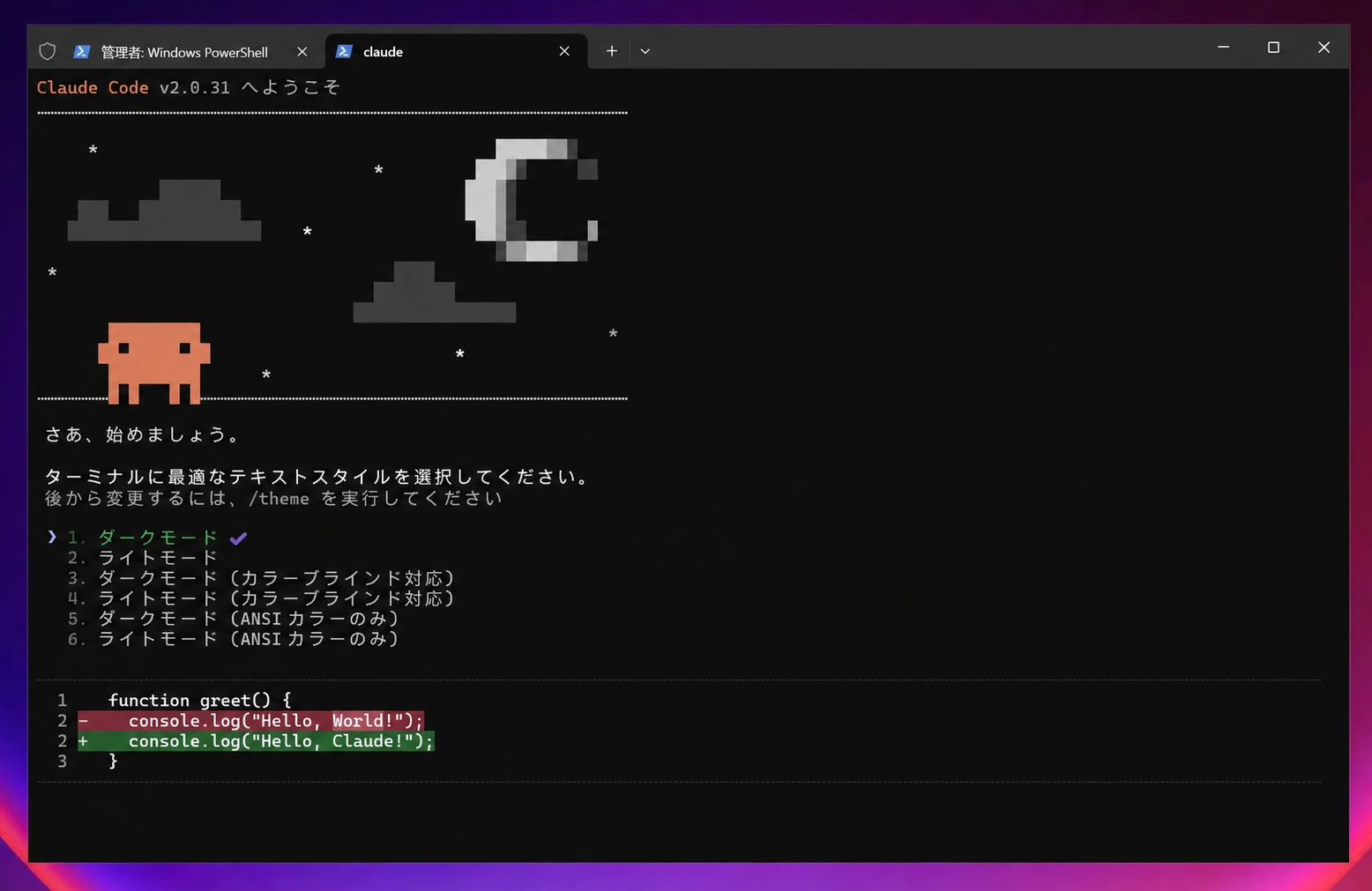Expand the new-tab profile dropdown arrow
Viewport: 1372px width, 891px height.
[x=645, y=51]
